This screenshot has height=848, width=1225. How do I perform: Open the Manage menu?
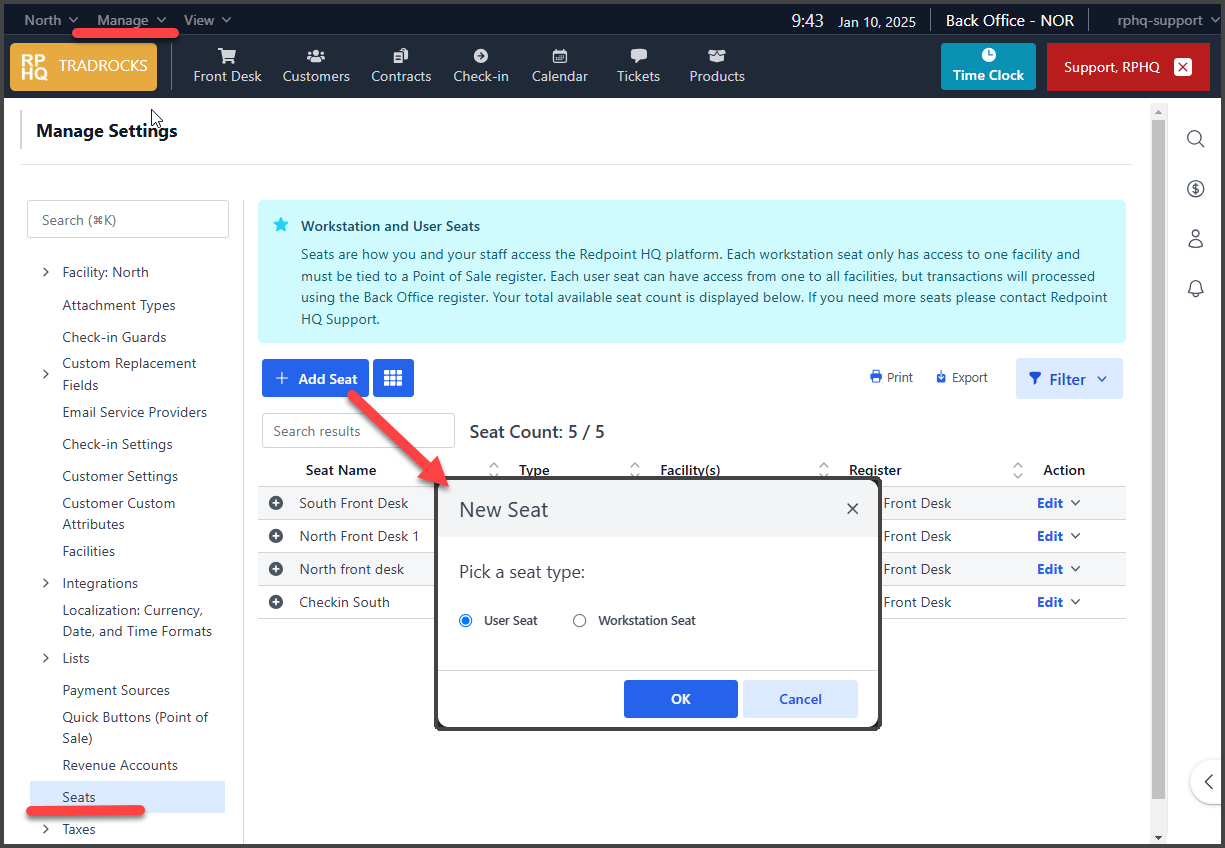[131, 20]
